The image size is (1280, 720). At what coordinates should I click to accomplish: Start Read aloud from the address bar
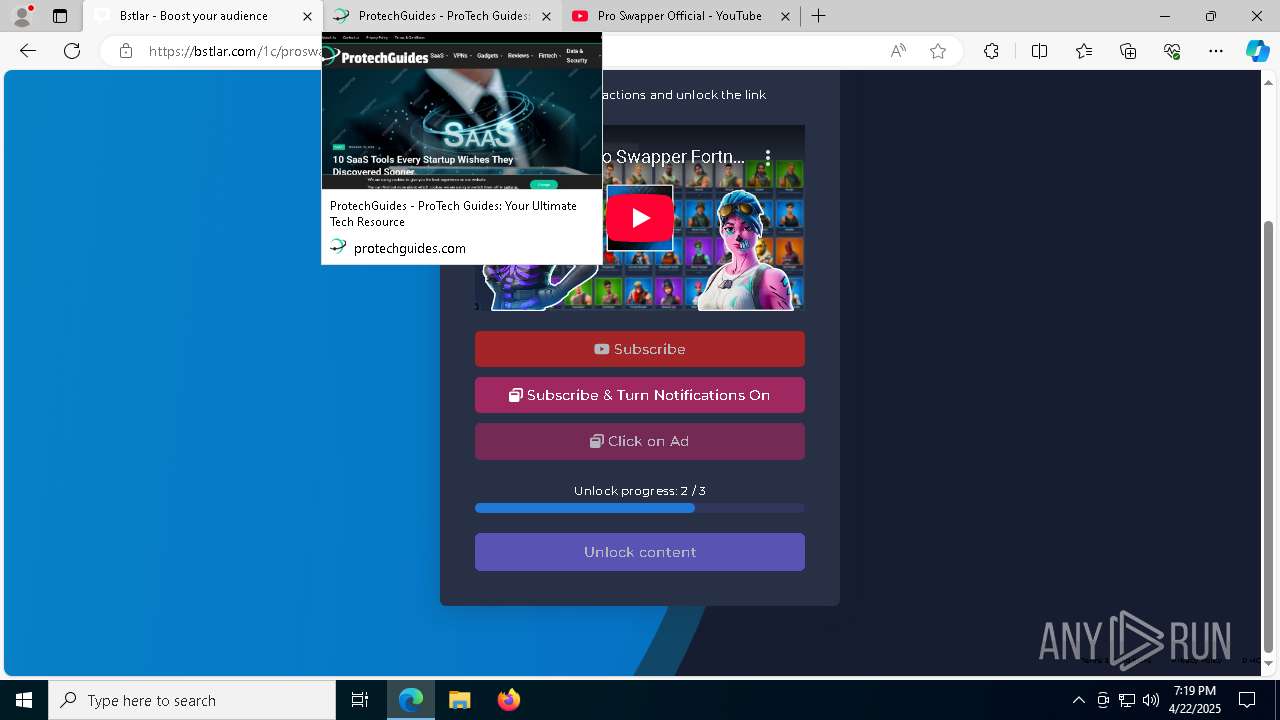tap(898, 51)
